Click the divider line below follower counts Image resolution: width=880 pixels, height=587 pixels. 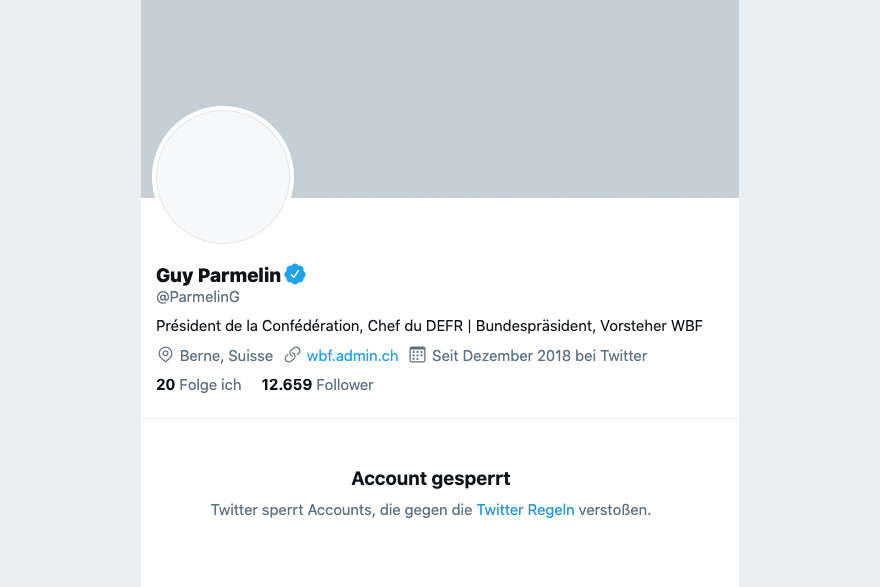[x=440, y=418]
